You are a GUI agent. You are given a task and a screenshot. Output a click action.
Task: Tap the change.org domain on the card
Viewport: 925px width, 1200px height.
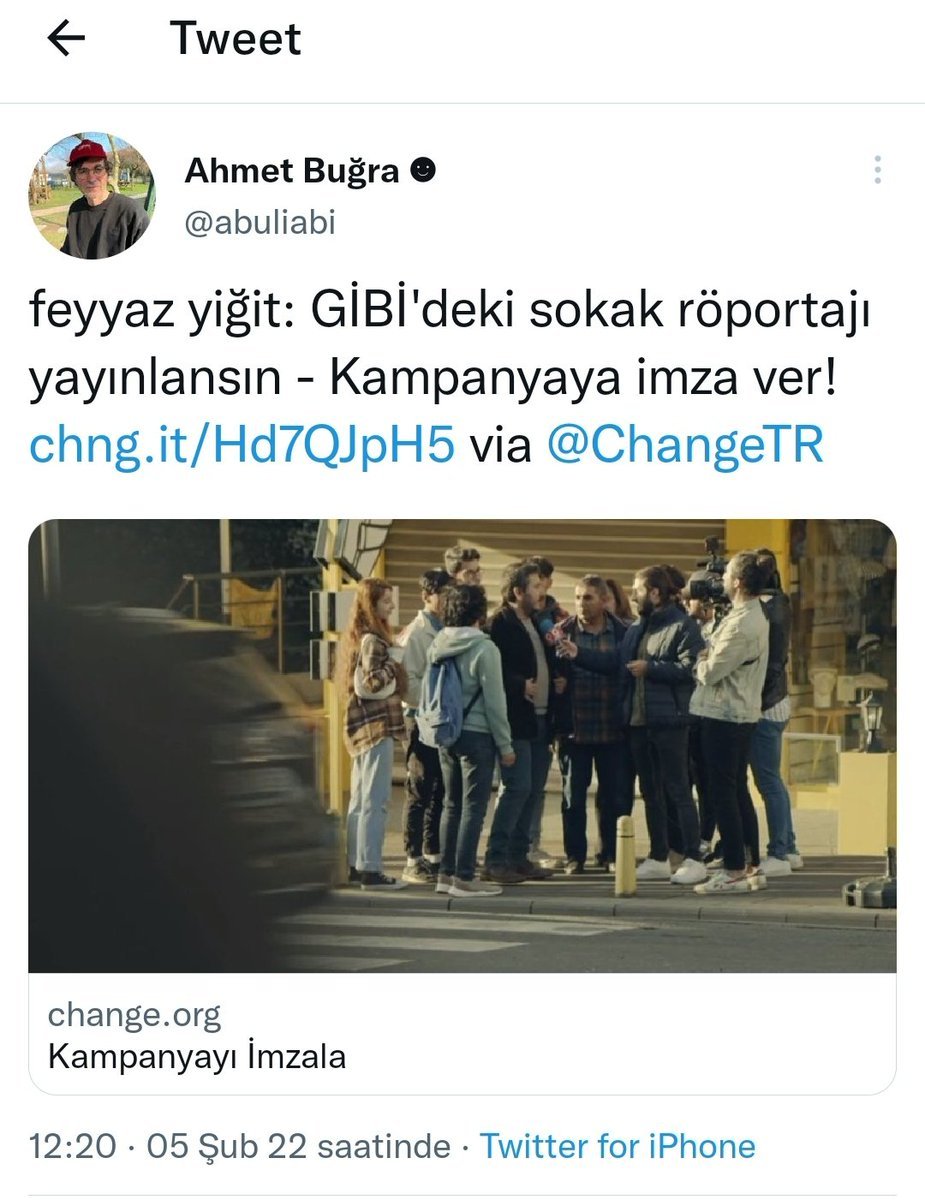pos(134,1016)
